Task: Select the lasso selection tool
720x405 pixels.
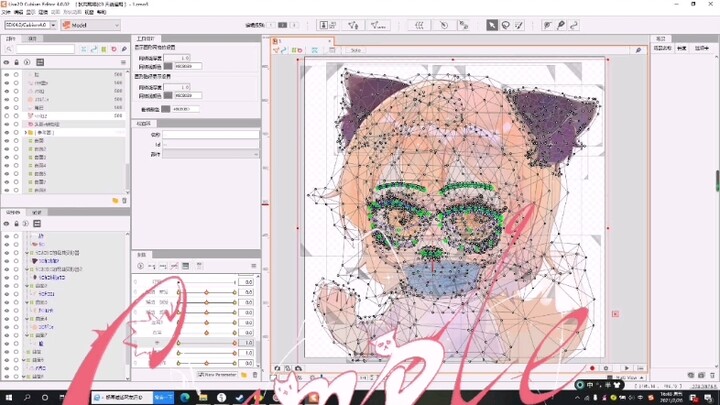Action: pyautogui.click(x=506, y=25)
